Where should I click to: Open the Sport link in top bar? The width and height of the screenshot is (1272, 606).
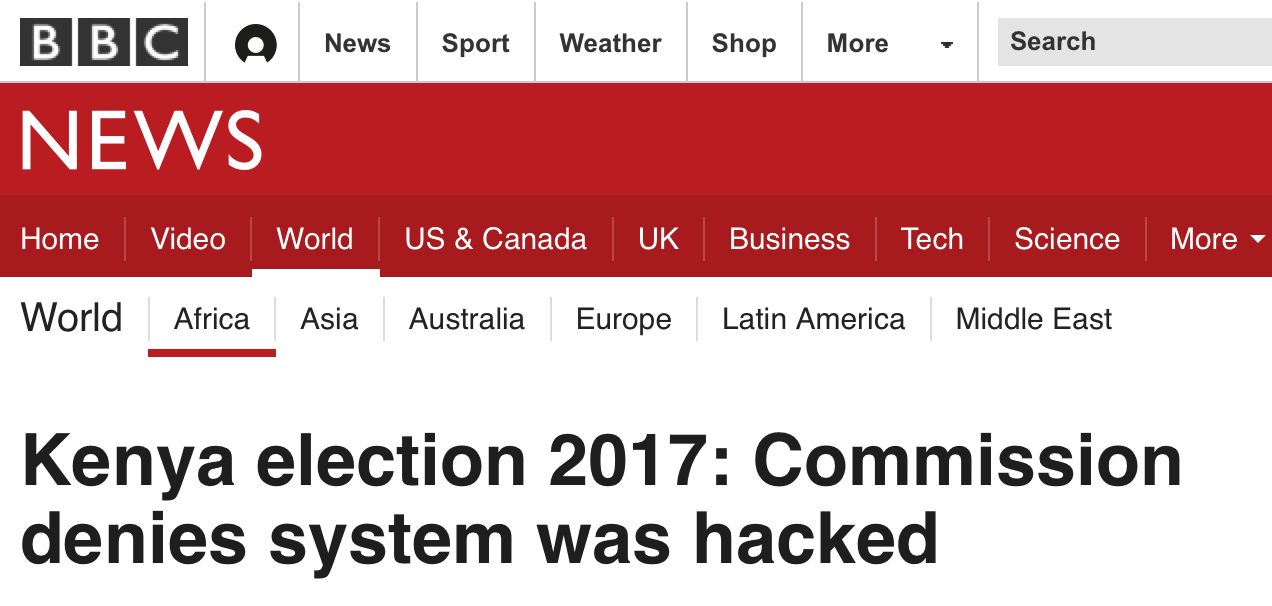pyautogui.click(x=476, y=44)
